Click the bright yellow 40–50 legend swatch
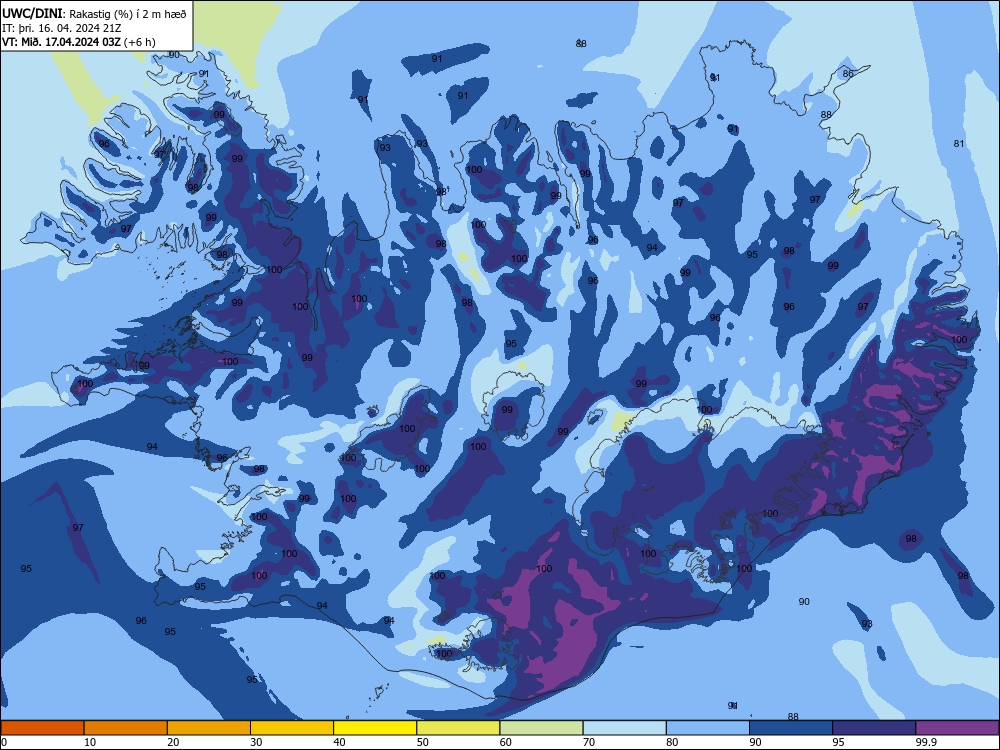 tap(375, 728)
